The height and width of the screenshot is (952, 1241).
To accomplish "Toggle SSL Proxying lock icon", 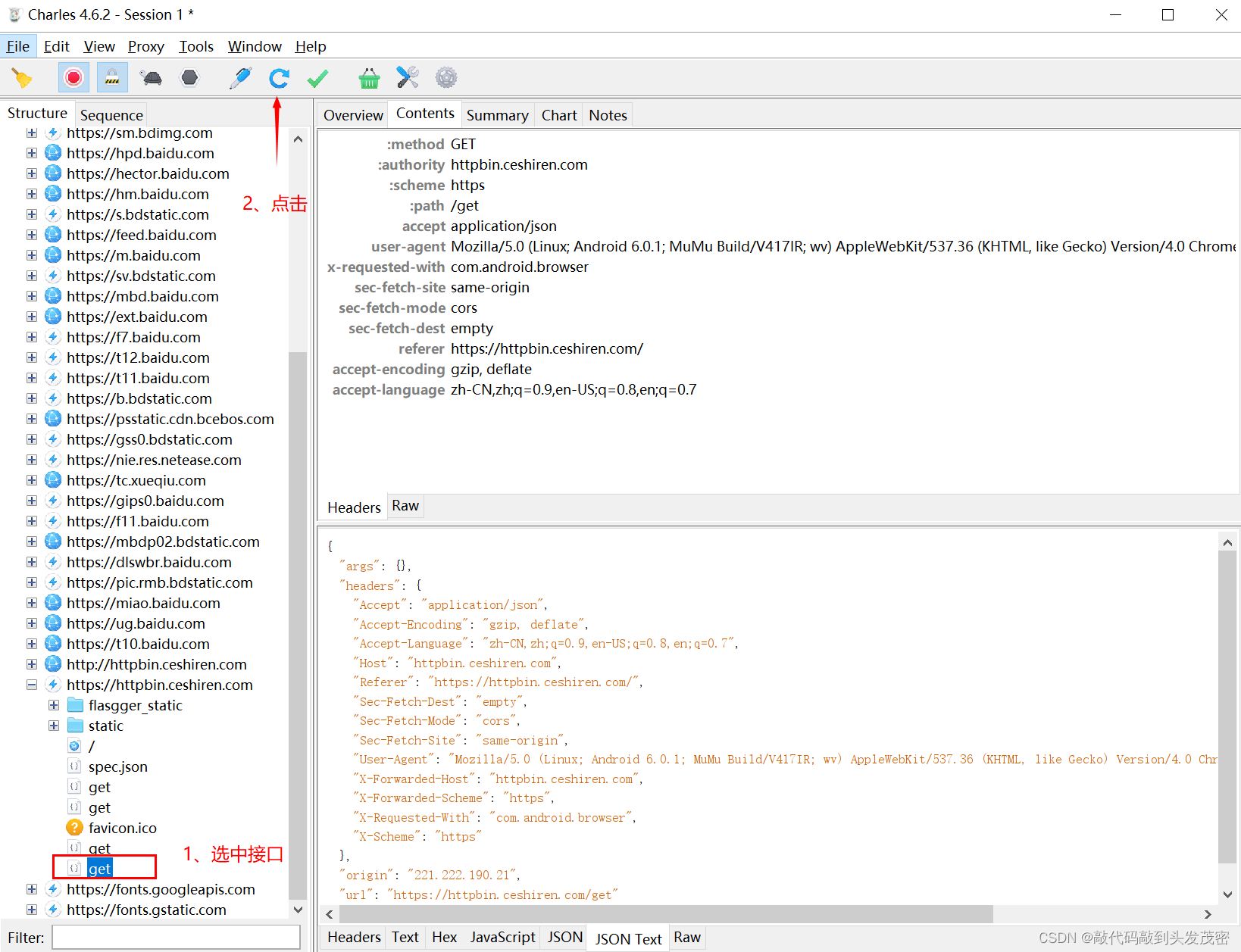I will point(112,77).
